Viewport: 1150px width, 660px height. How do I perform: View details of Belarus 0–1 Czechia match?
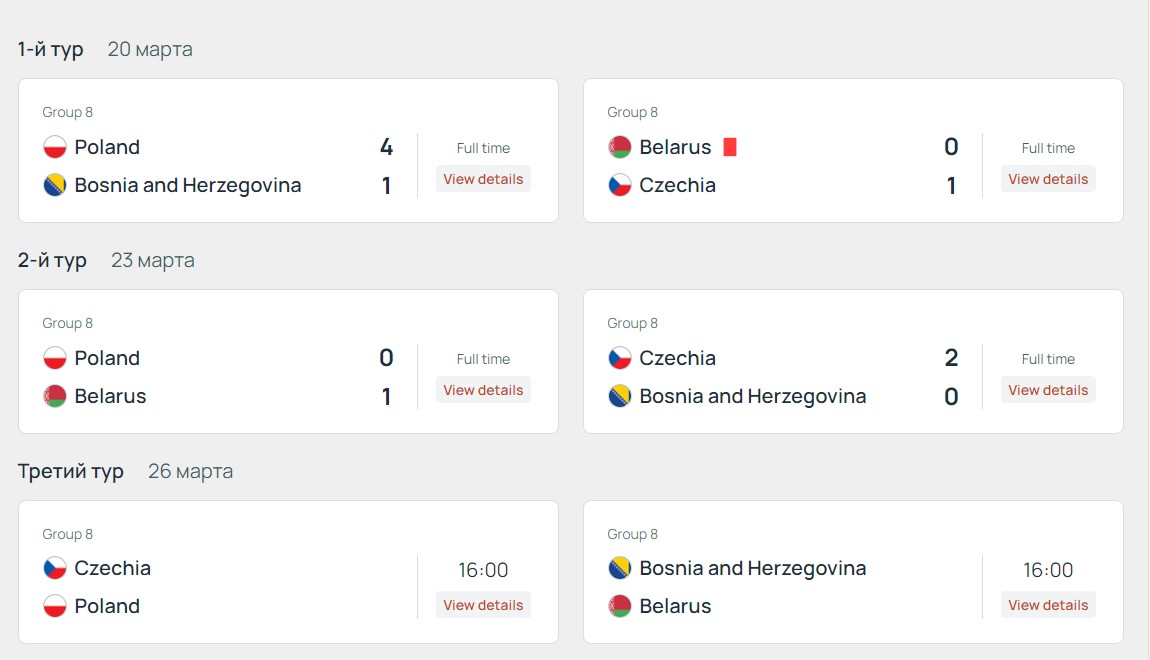click(x=1048, y=179)
